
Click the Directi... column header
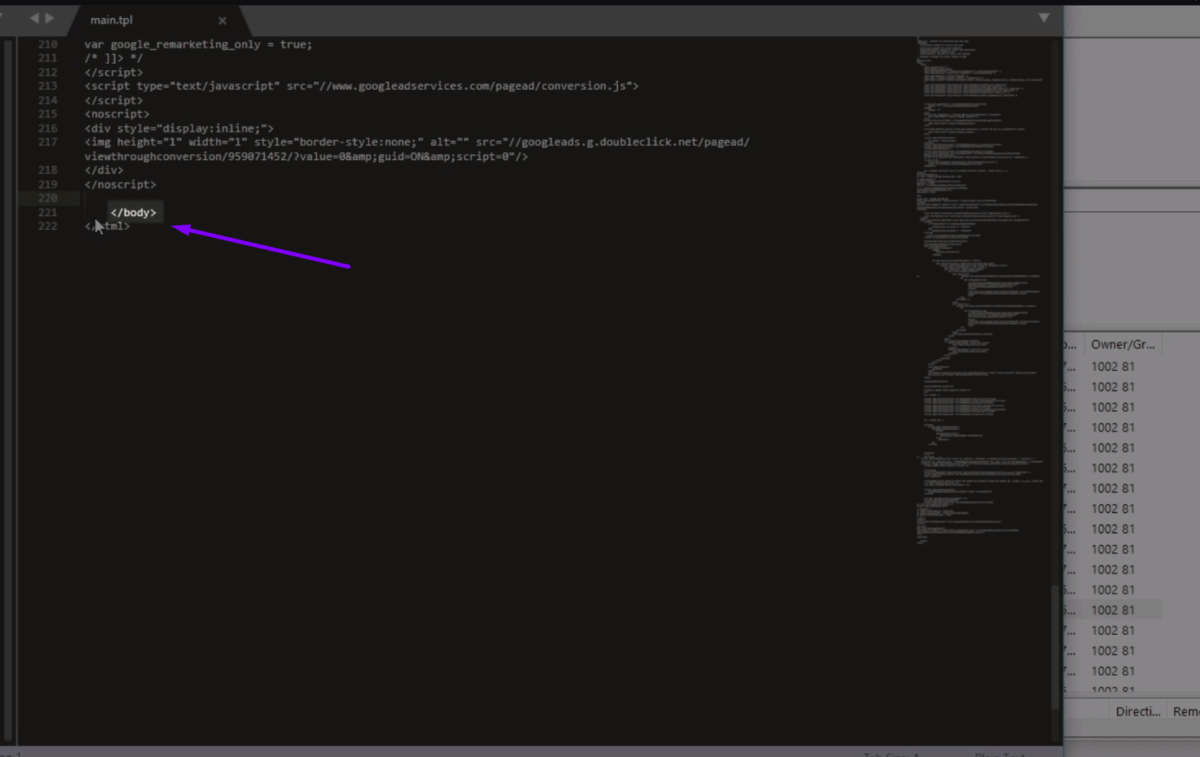point(1138,711)
